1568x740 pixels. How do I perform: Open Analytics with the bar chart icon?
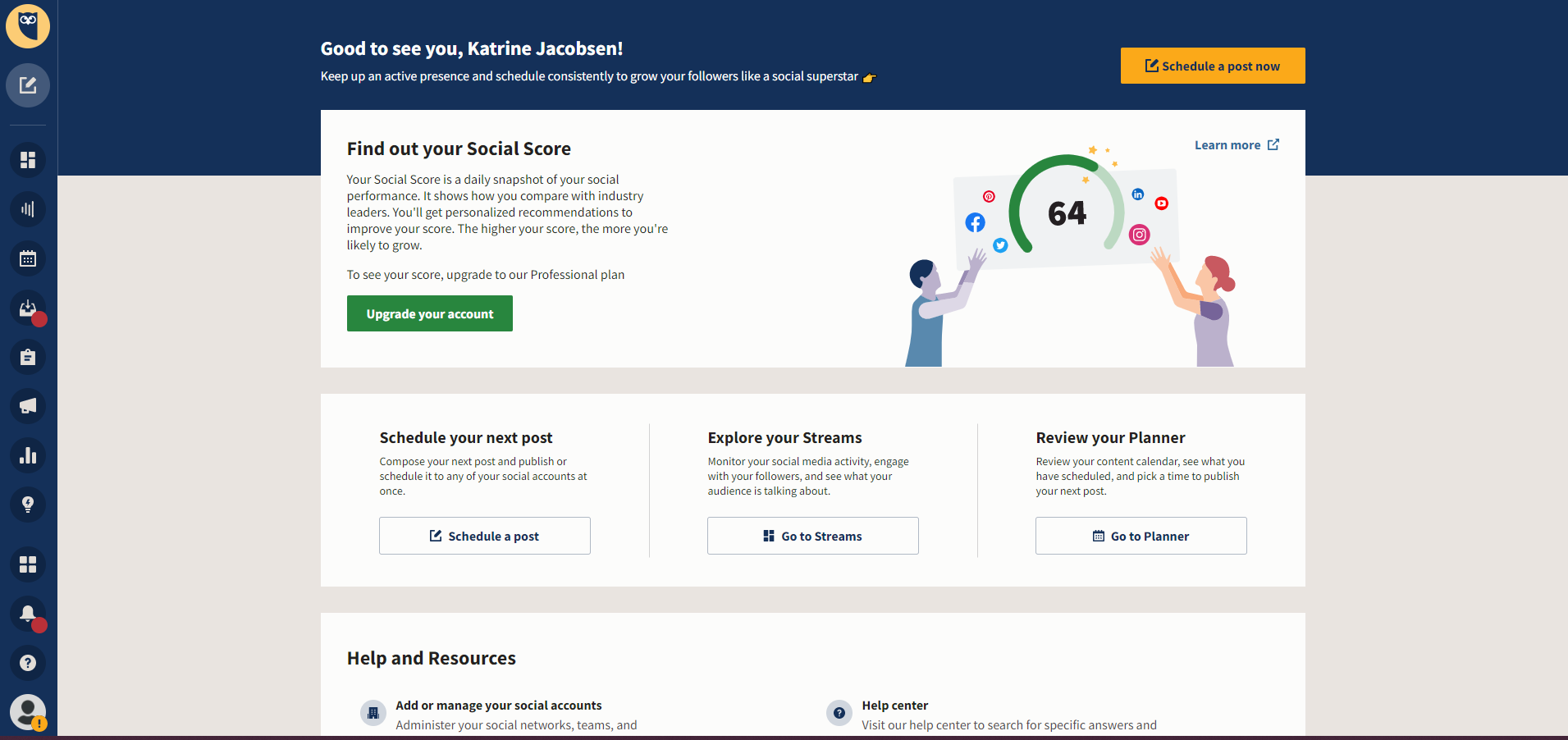coord(28,455)
